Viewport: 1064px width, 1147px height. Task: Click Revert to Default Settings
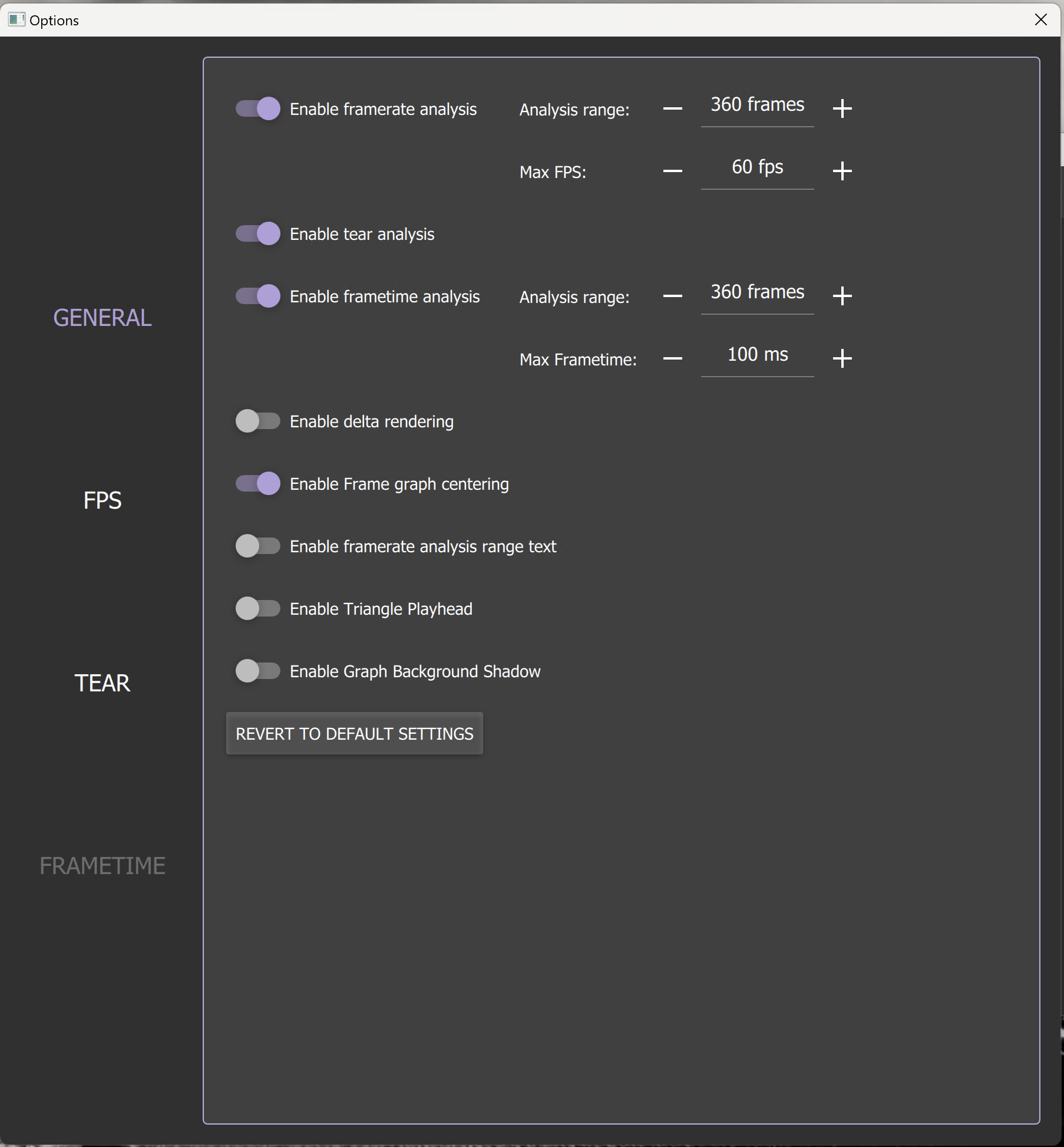[x=354, y=733]
